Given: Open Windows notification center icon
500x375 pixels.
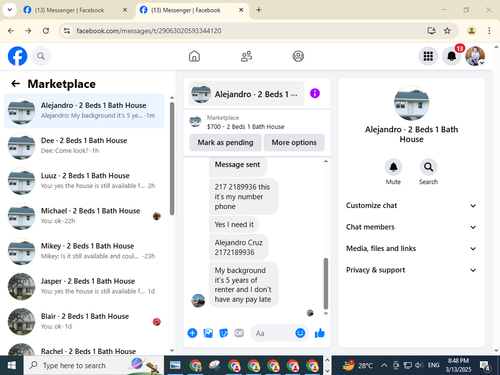Looking at the screenshot, I should point(485,366).
